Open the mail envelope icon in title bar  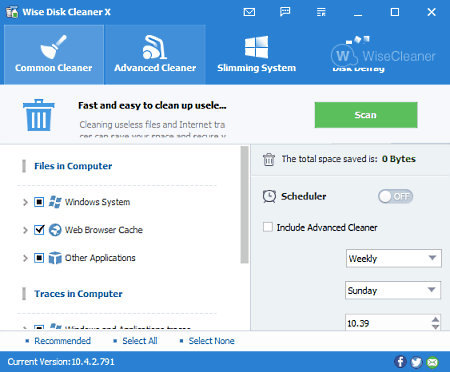point(249,12)
